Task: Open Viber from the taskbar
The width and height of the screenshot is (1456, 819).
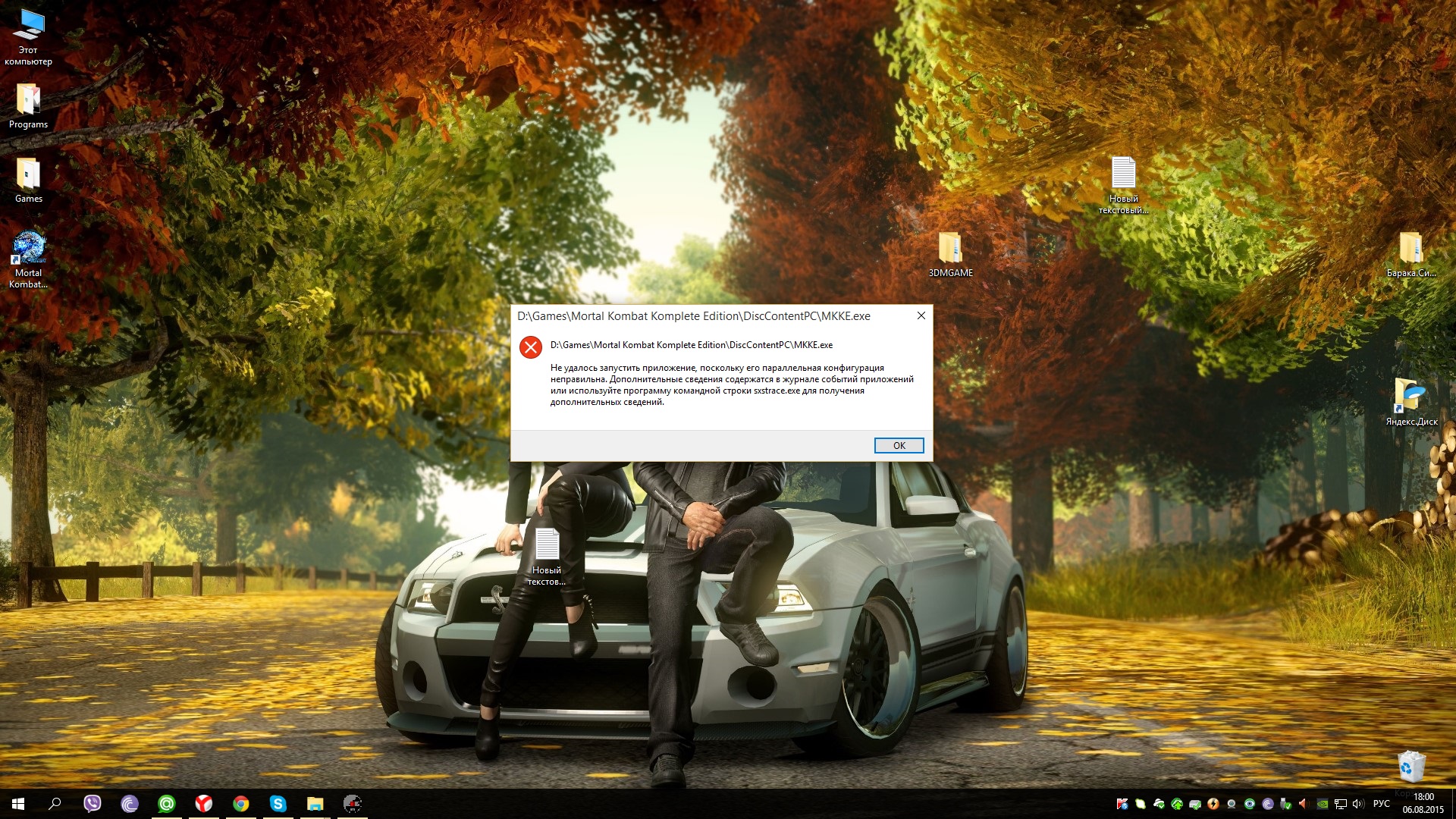Action: click(92, 804)
